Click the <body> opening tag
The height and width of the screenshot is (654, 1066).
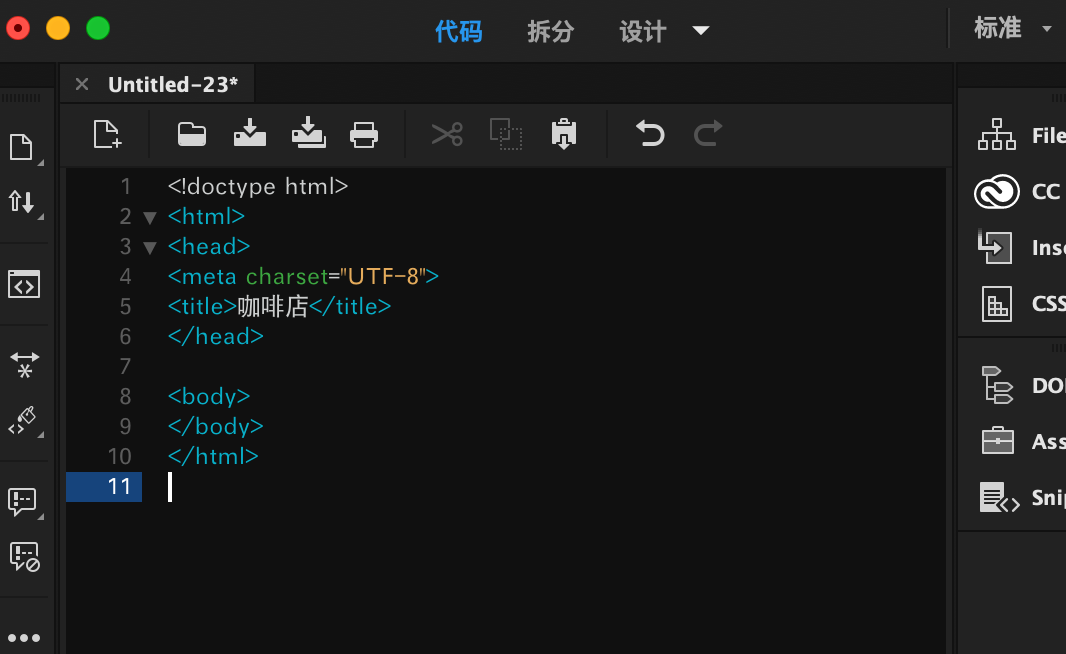[209, 396]
